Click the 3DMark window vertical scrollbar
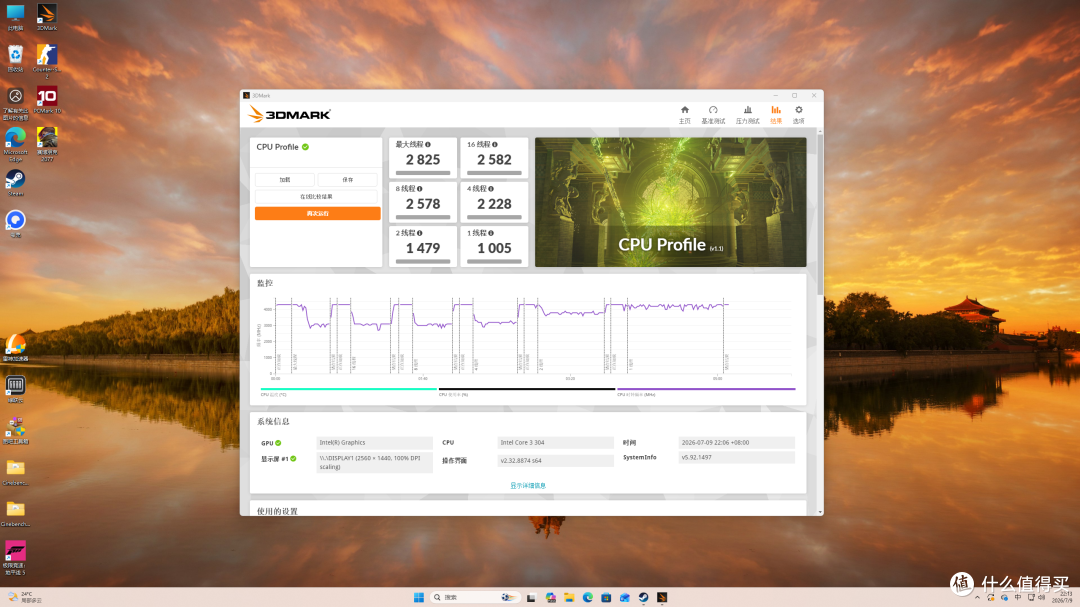The width and height of the screenshot is (1080, 607). [820, 214]
